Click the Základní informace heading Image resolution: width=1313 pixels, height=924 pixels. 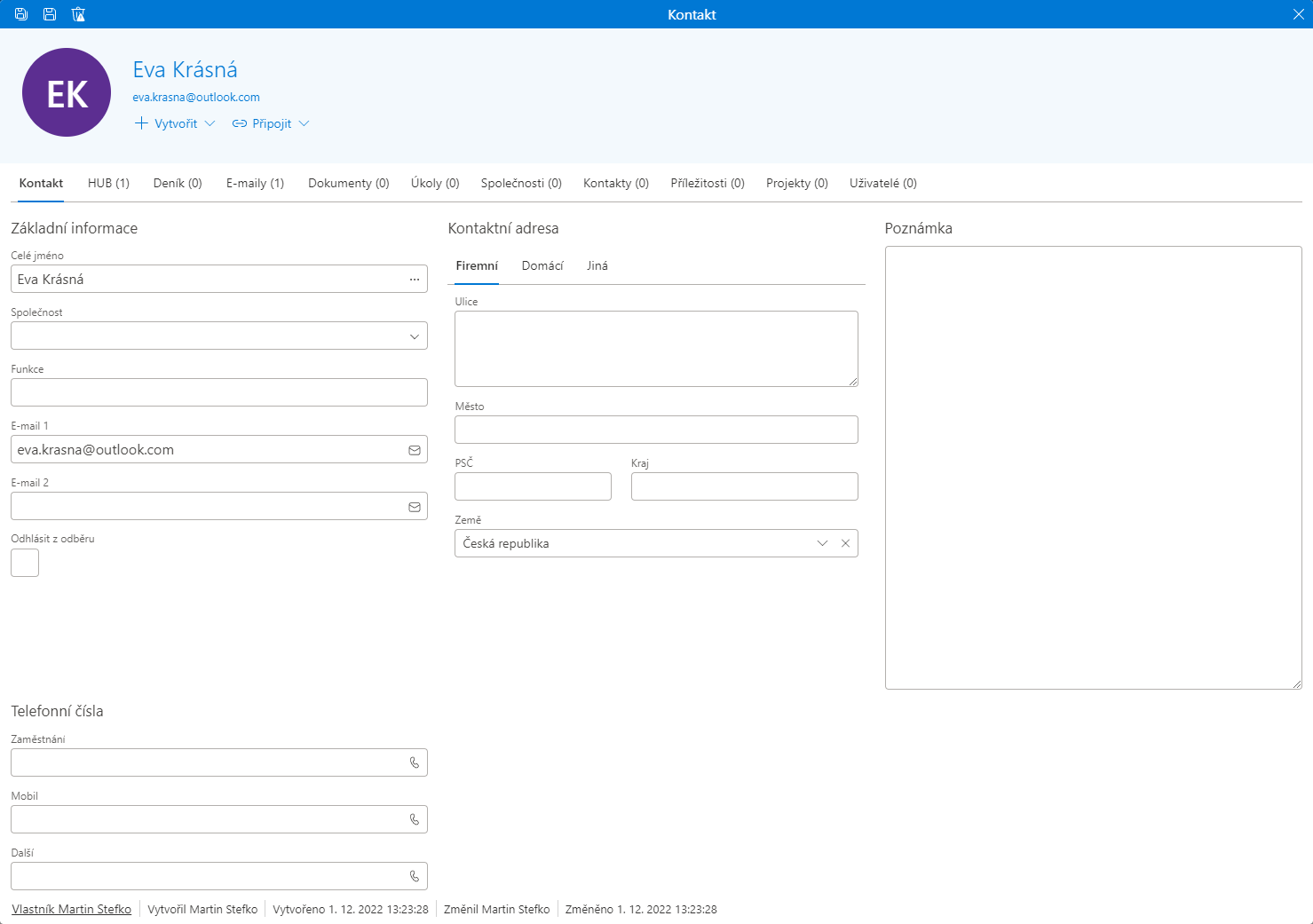(x=75, y=228)
